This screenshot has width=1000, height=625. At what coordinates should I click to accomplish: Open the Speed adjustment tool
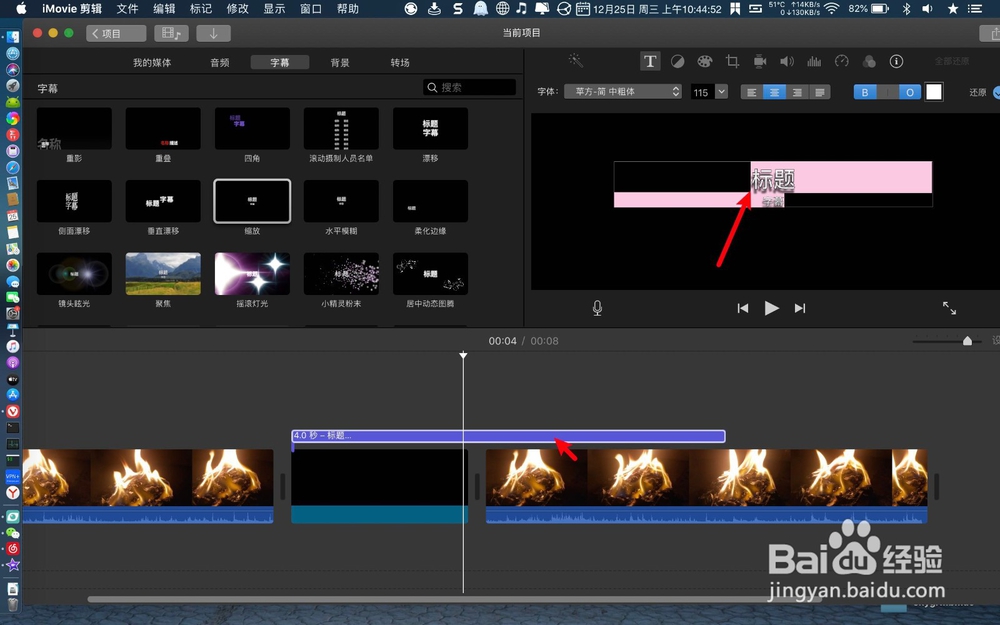click(x=842, y=61)
